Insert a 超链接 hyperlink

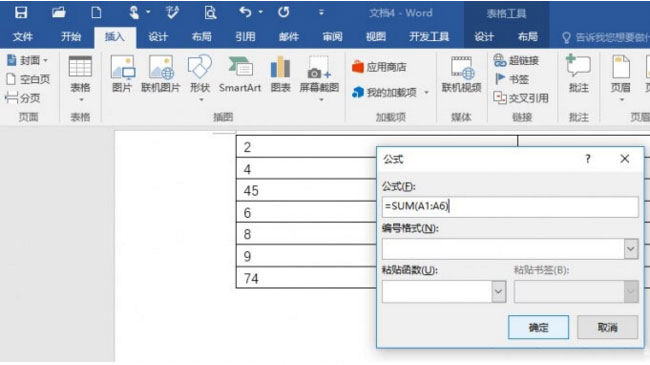tap(517, 61)
